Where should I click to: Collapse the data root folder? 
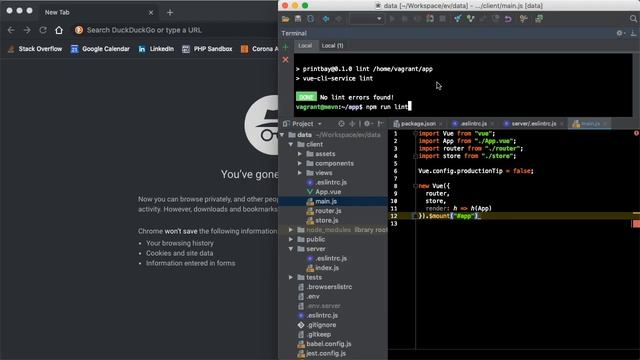(x=282, y=135)
